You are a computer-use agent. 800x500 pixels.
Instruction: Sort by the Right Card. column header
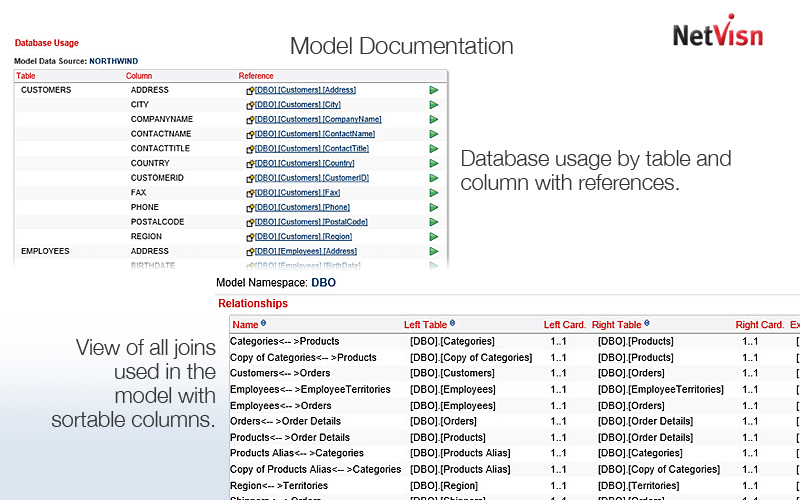point(760,324)
